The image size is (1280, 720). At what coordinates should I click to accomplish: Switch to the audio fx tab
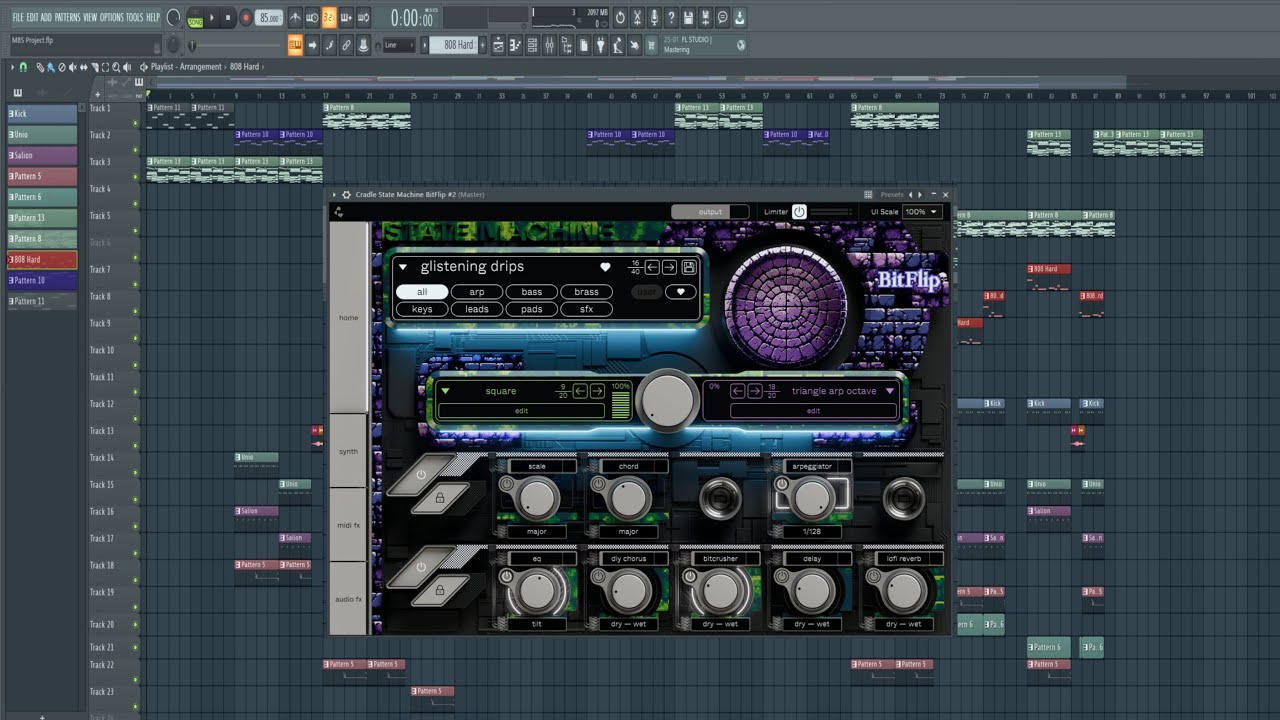[x=348, y=598]
